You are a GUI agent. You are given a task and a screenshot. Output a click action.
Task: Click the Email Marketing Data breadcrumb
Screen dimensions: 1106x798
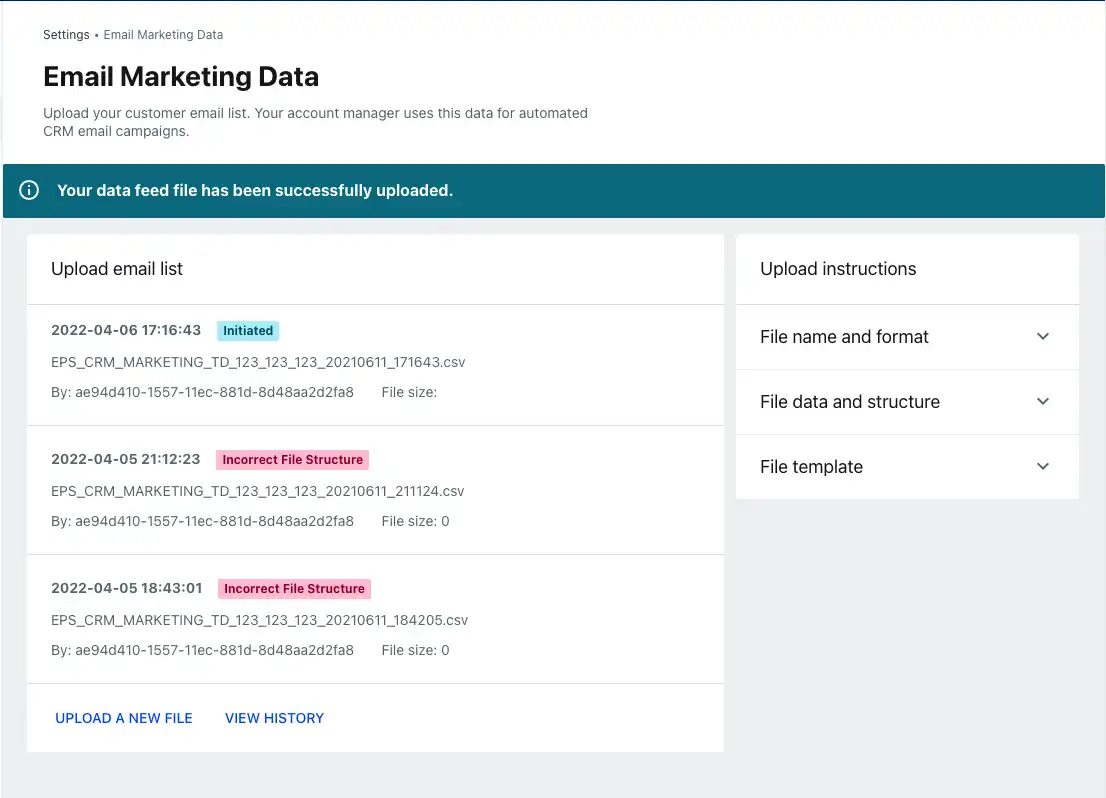click(x=163, y=35)
